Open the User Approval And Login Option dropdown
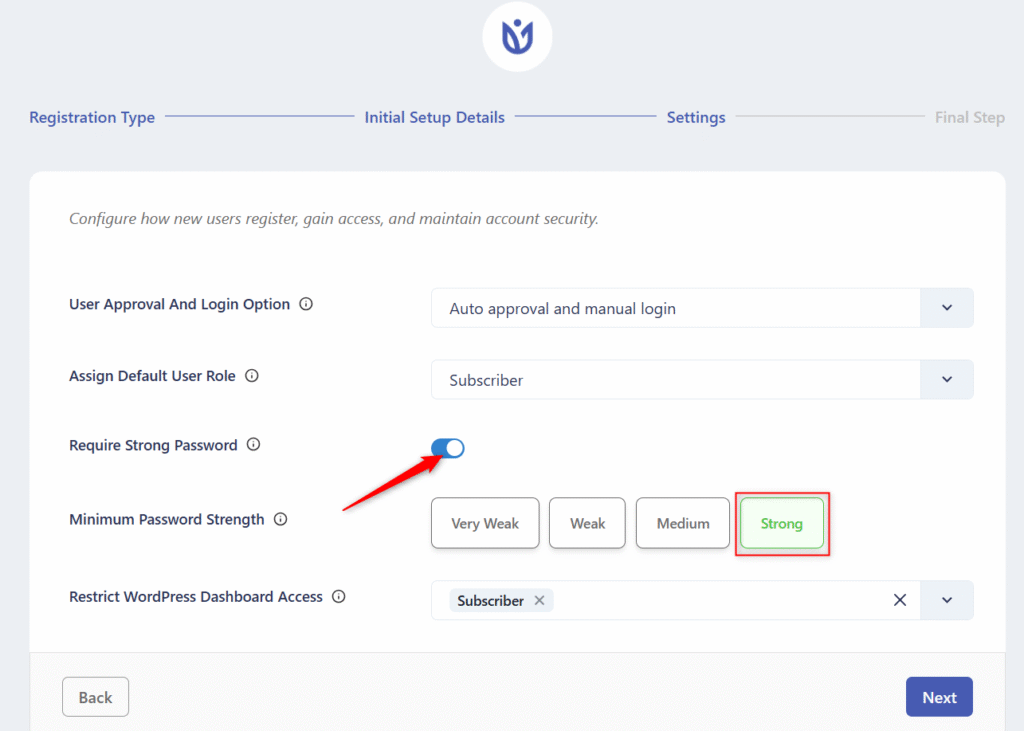This screenshot has width=1024, height=731. click(946, 308)
